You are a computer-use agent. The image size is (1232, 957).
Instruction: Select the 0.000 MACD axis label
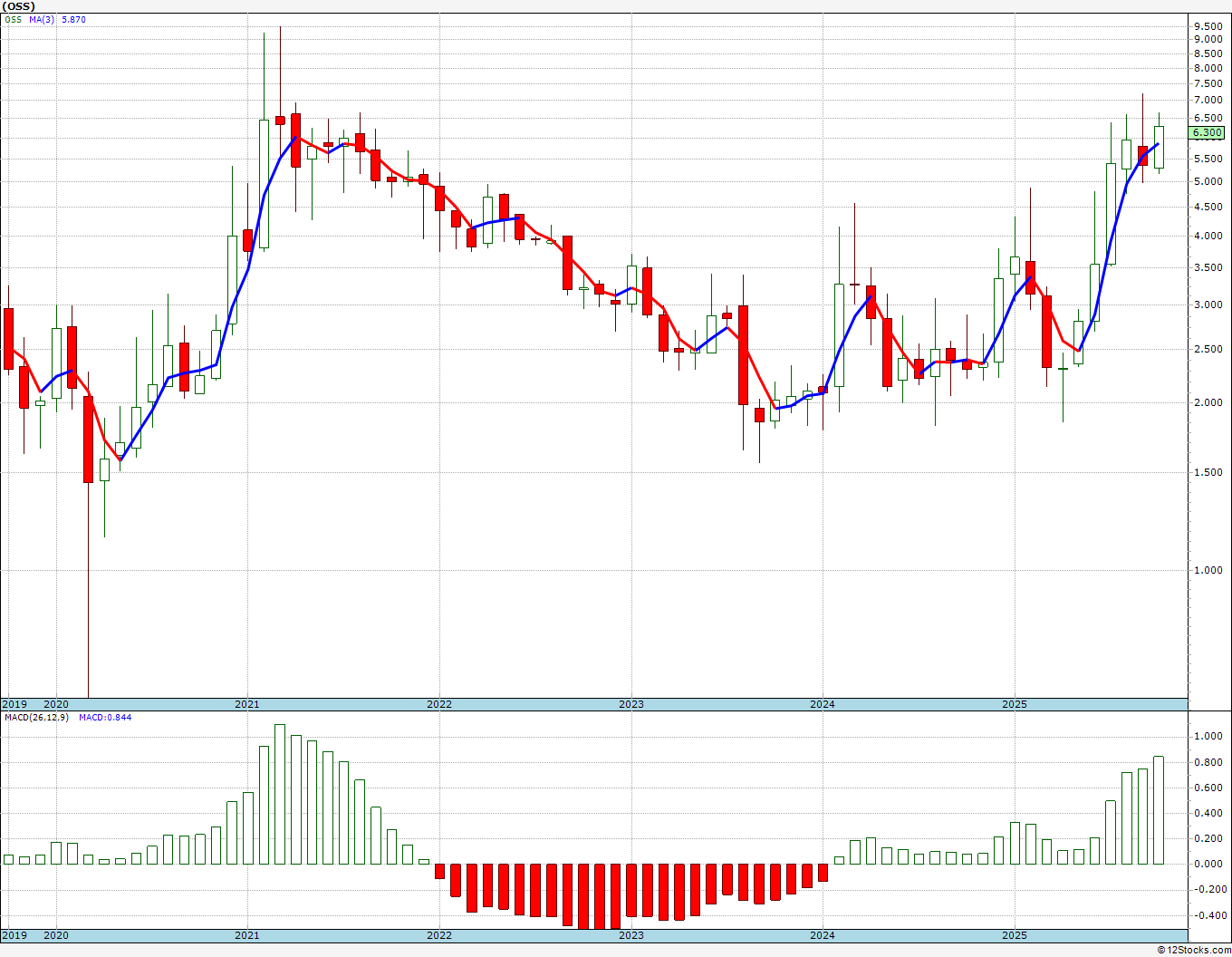pyautogui.click(x=1208, y=864)
